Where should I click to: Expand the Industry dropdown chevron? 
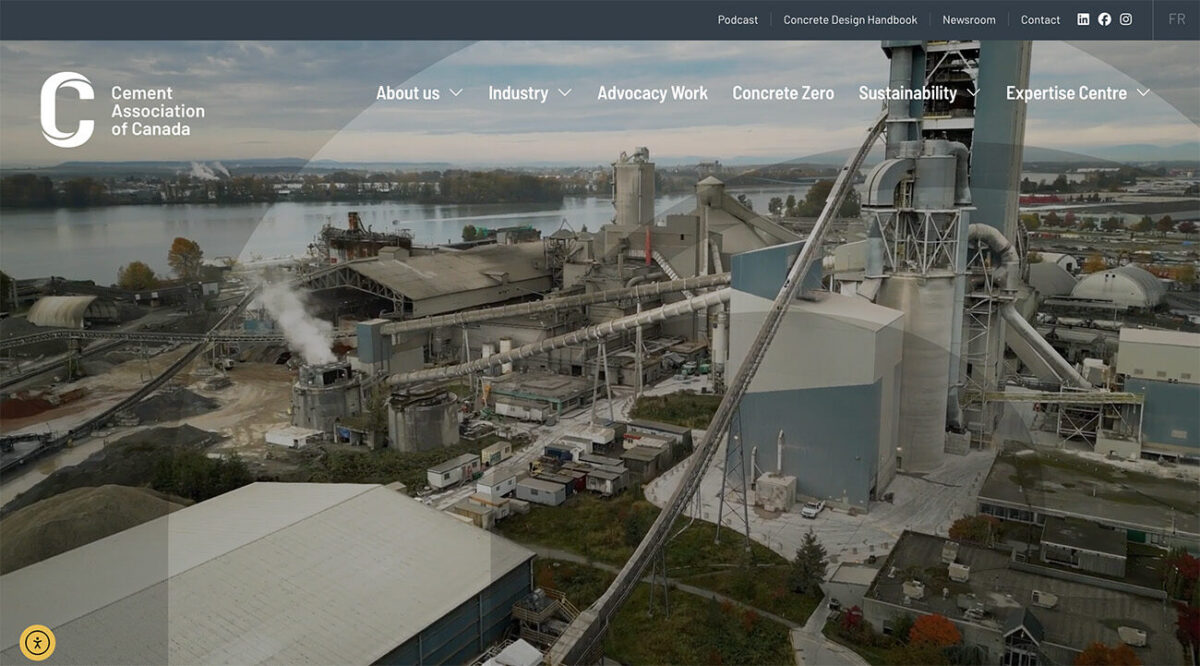point(565,93)
